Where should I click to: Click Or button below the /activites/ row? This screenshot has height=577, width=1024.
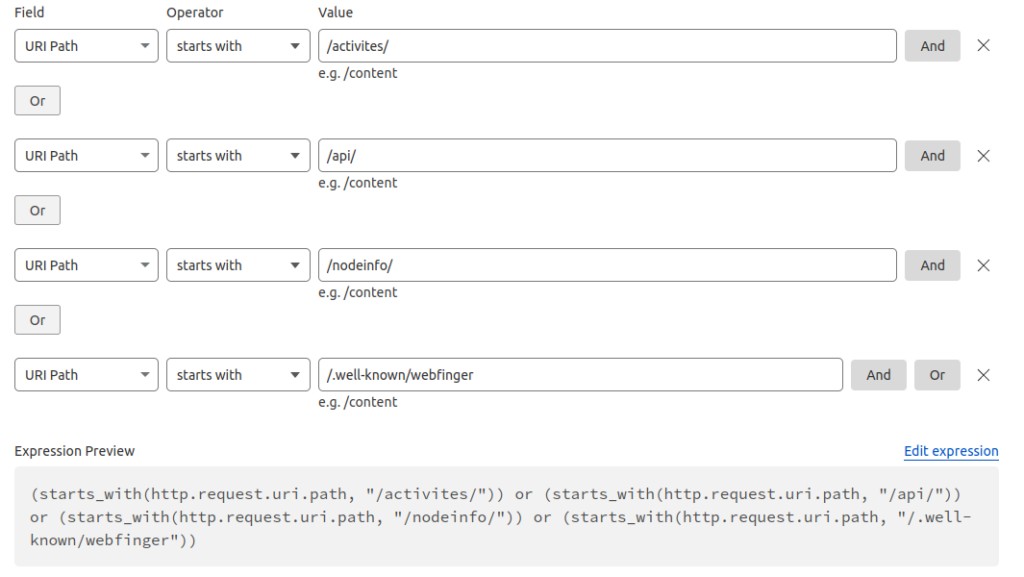point(37,101)
